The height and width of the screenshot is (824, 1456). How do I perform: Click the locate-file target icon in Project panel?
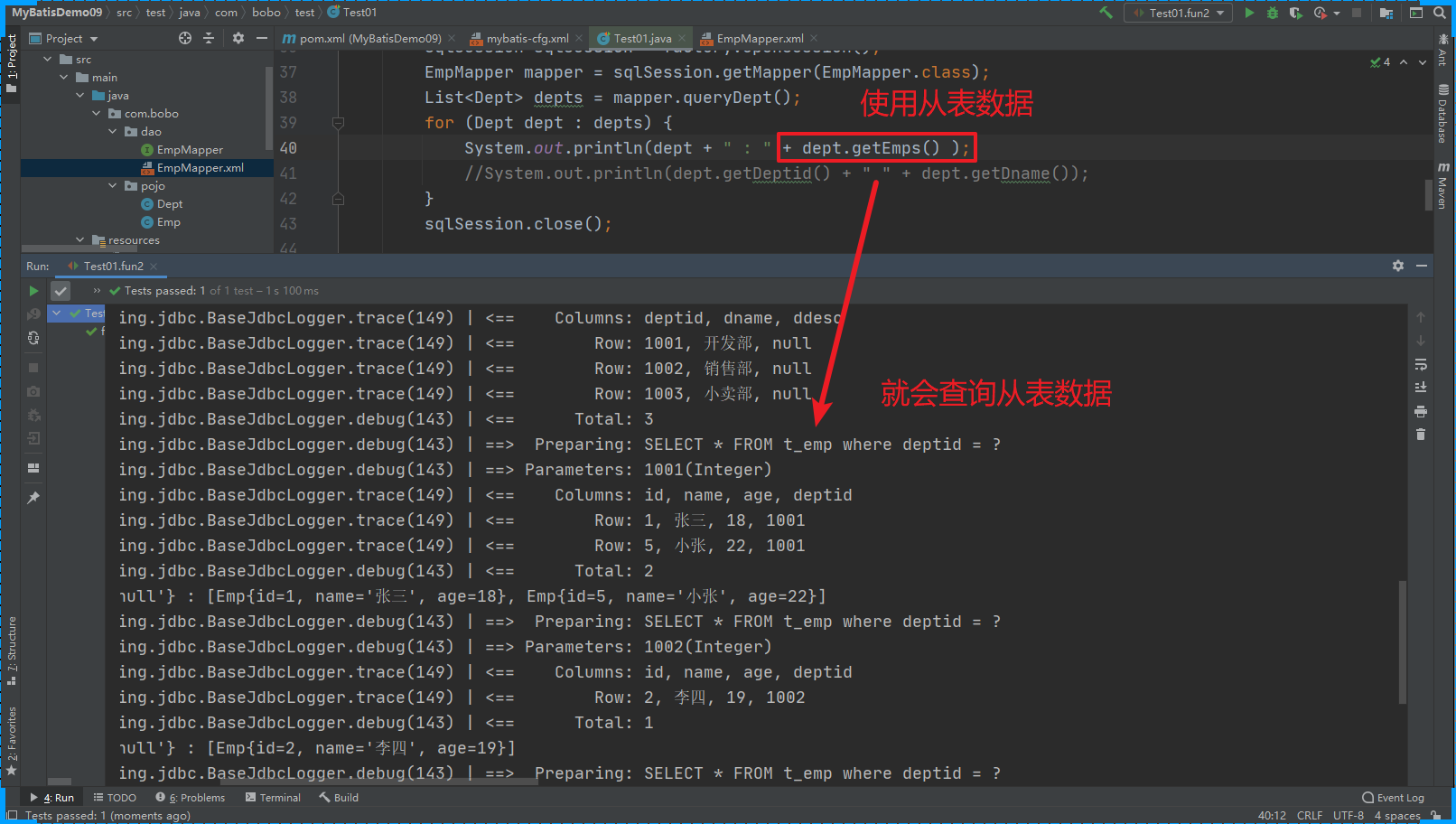tap(185, 38)
